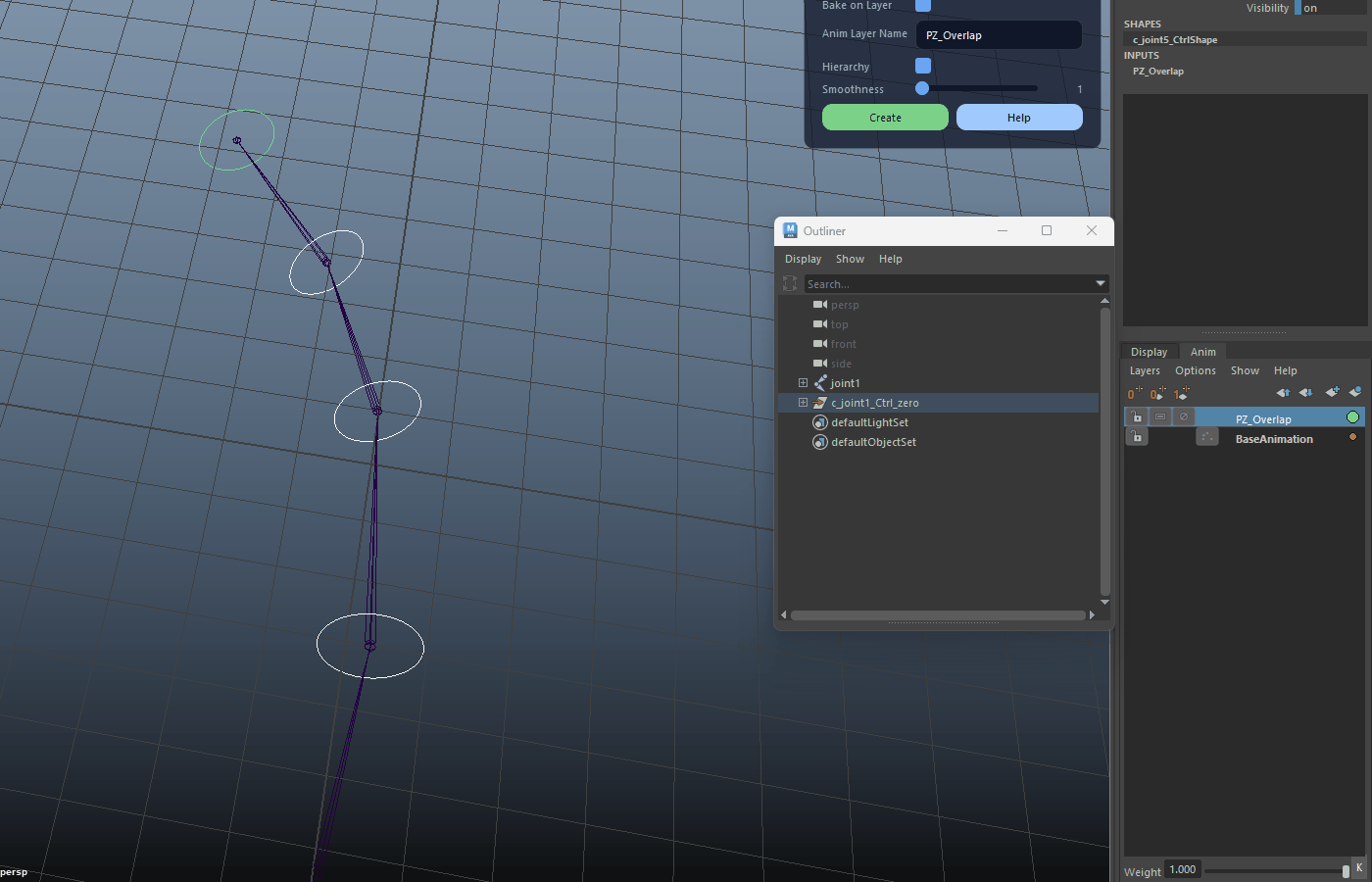
Task: Click the Create button in overlap tool
Action: tap(885, 118)
